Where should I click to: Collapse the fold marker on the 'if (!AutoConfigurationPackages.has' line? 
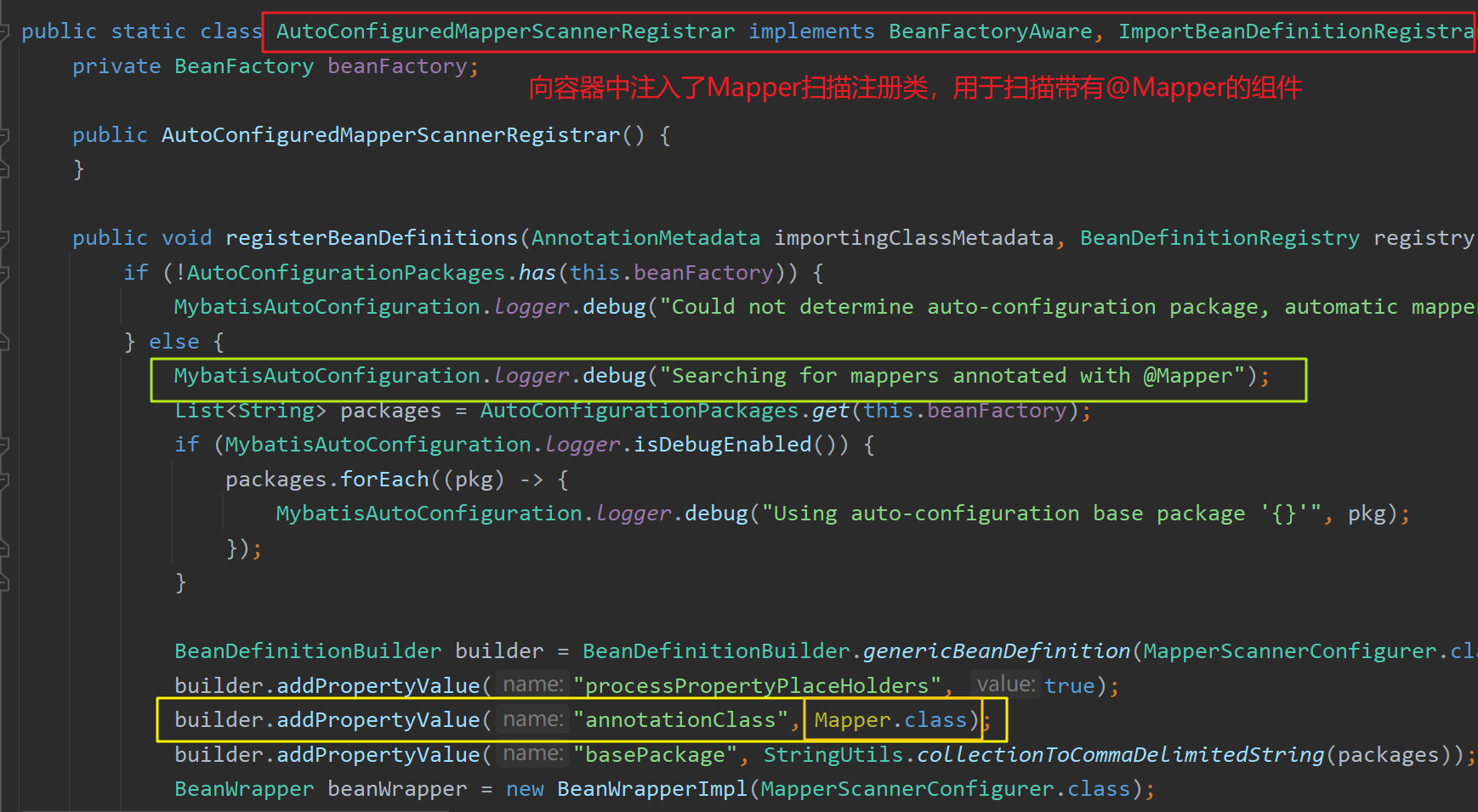tap(4, 274)
